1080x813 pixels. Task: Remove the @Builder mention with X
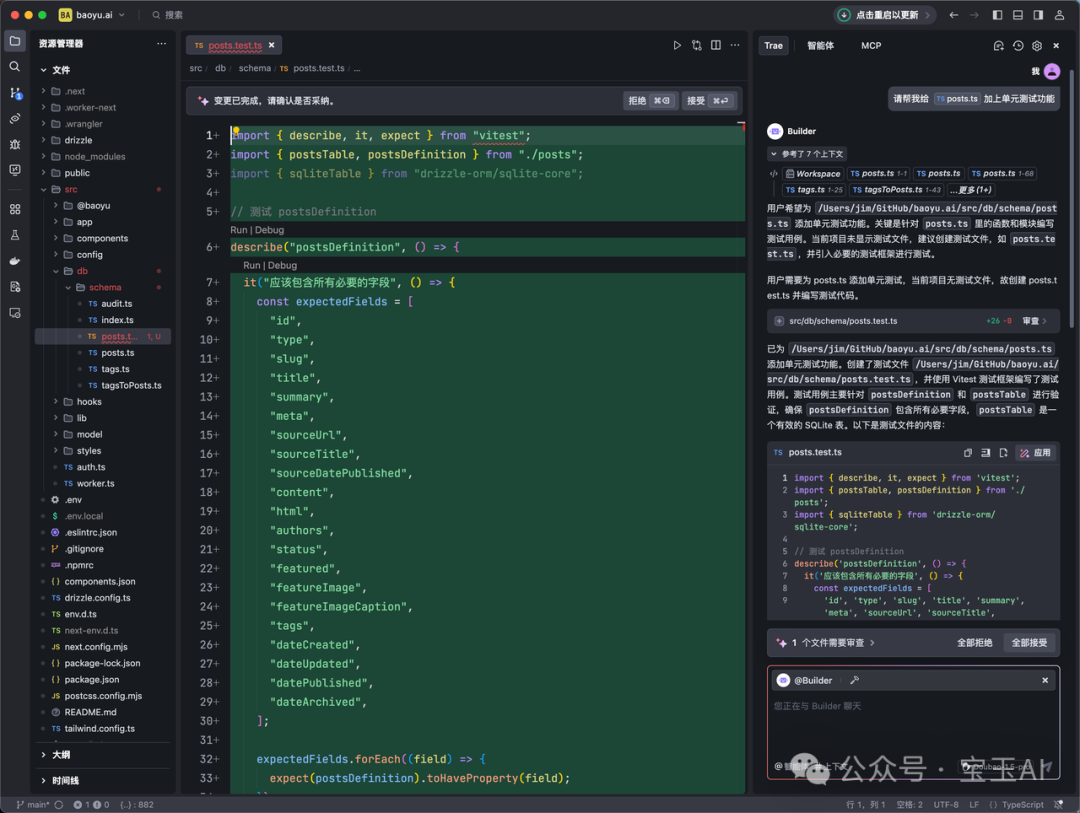pos(1045,680)
